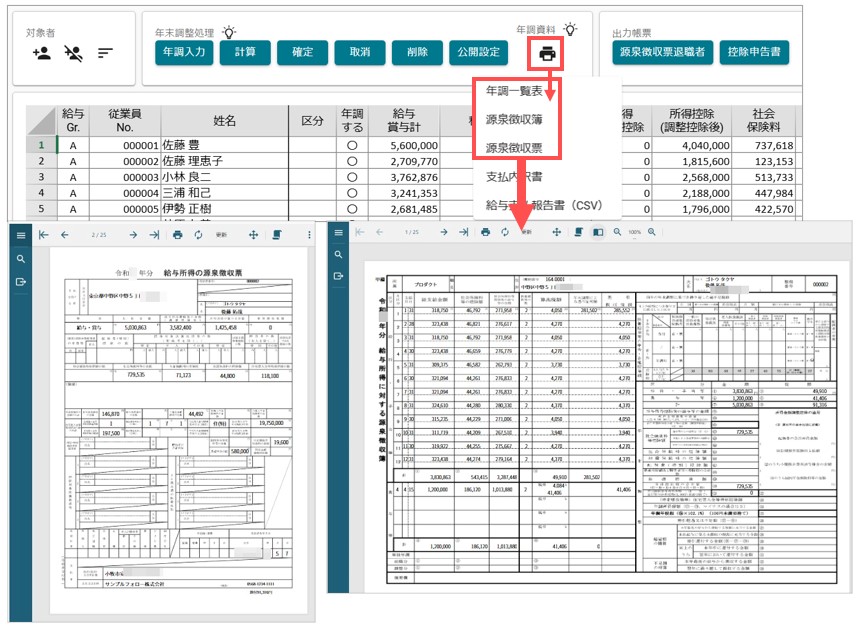Toggle 年調する circle for 三浦 和己
This screenshot has height=625, width=857.
pos(352,193)
